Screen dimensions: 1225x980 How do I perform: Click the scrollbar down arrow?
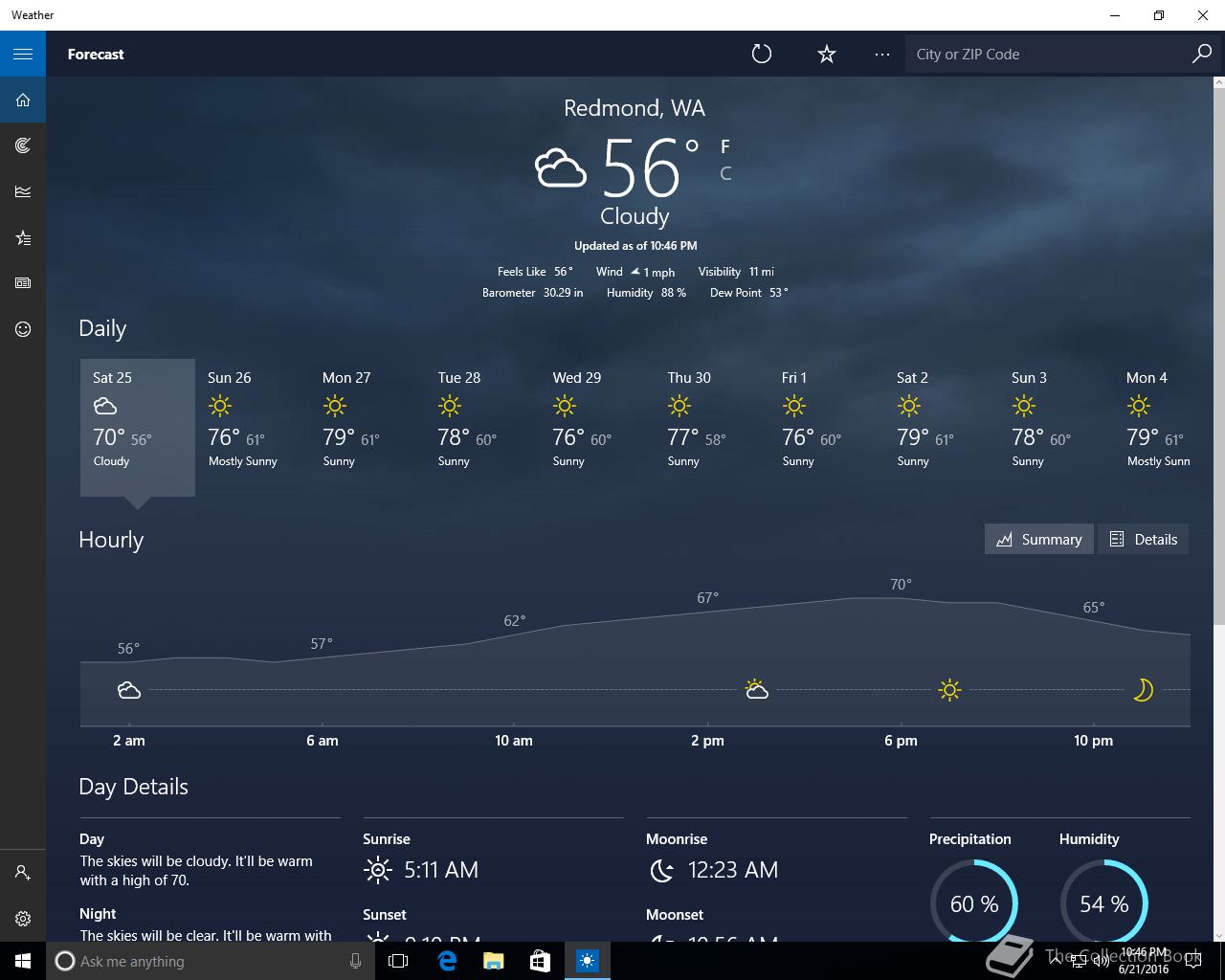point(1218,935)
